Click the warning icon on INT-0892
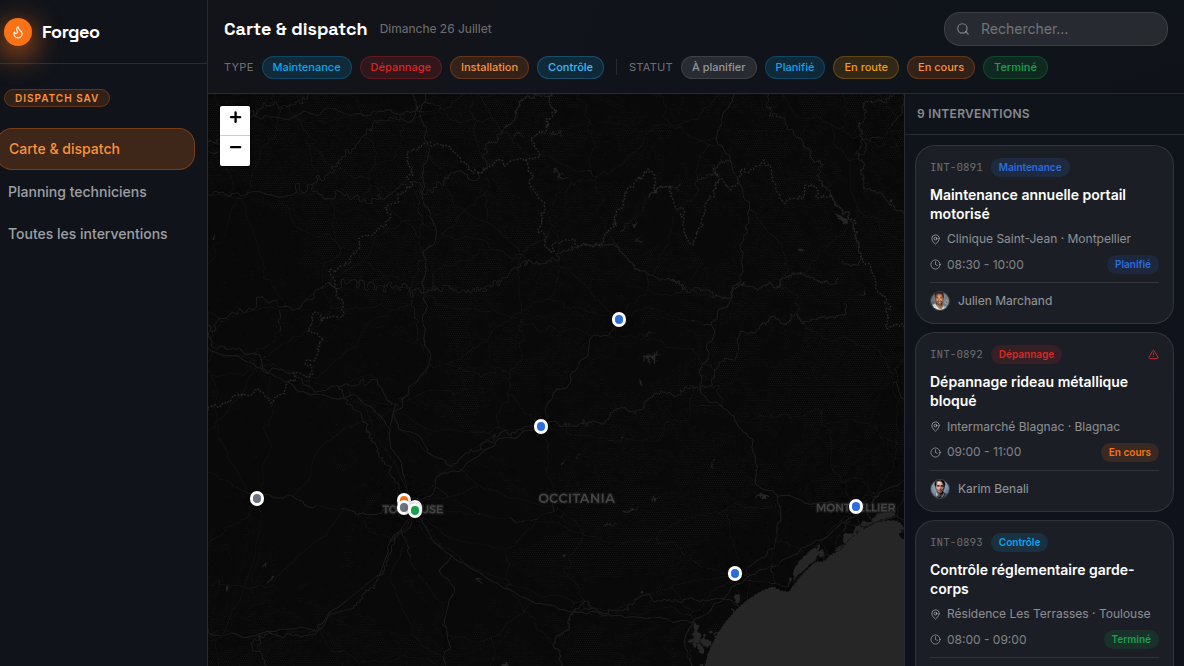The width and height of the screenshot is (1184, 666). tap(1153, 354)
